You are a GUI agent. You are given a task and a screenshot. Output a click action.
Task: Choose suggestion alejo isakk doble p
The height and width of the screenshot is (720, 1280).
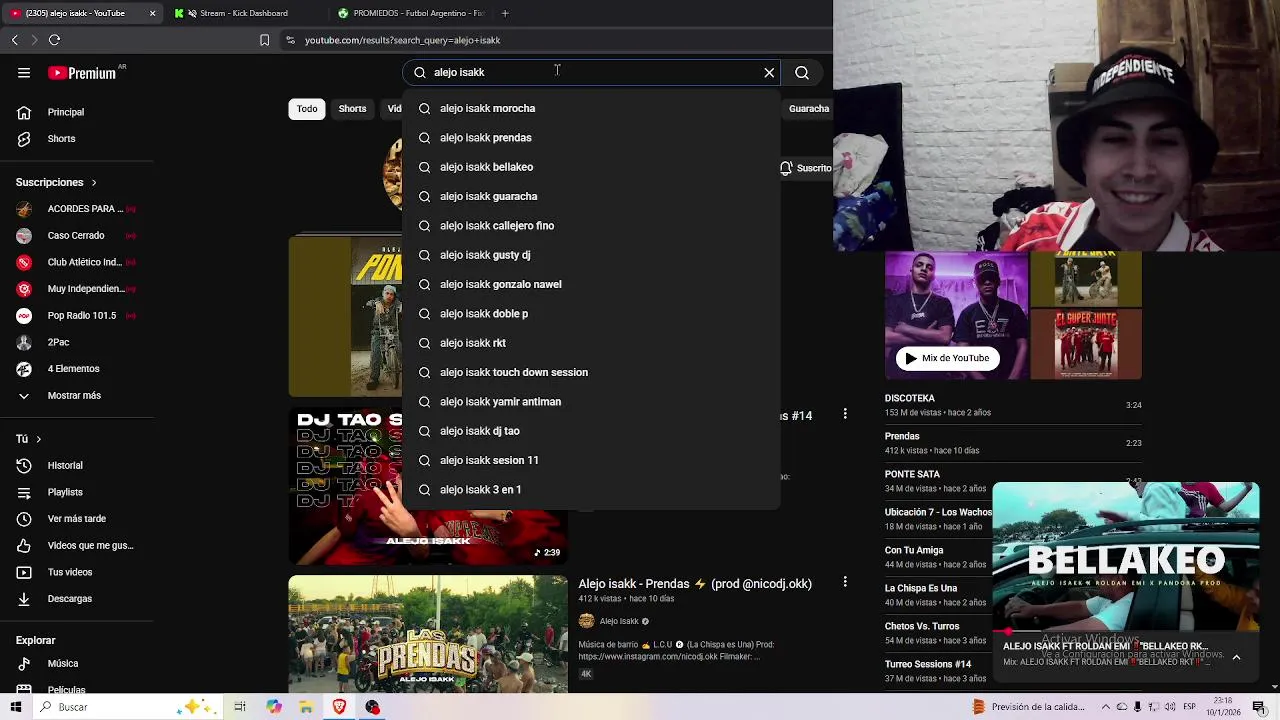[x=591, y=314]
